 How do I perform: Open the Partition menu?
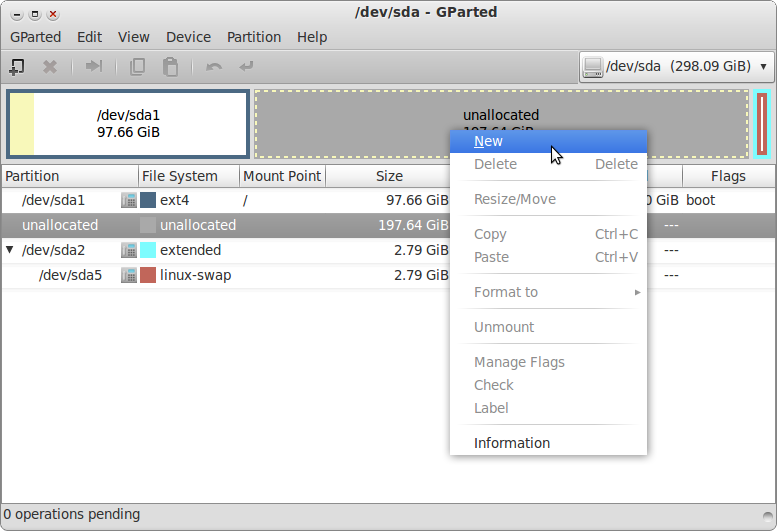254,37
